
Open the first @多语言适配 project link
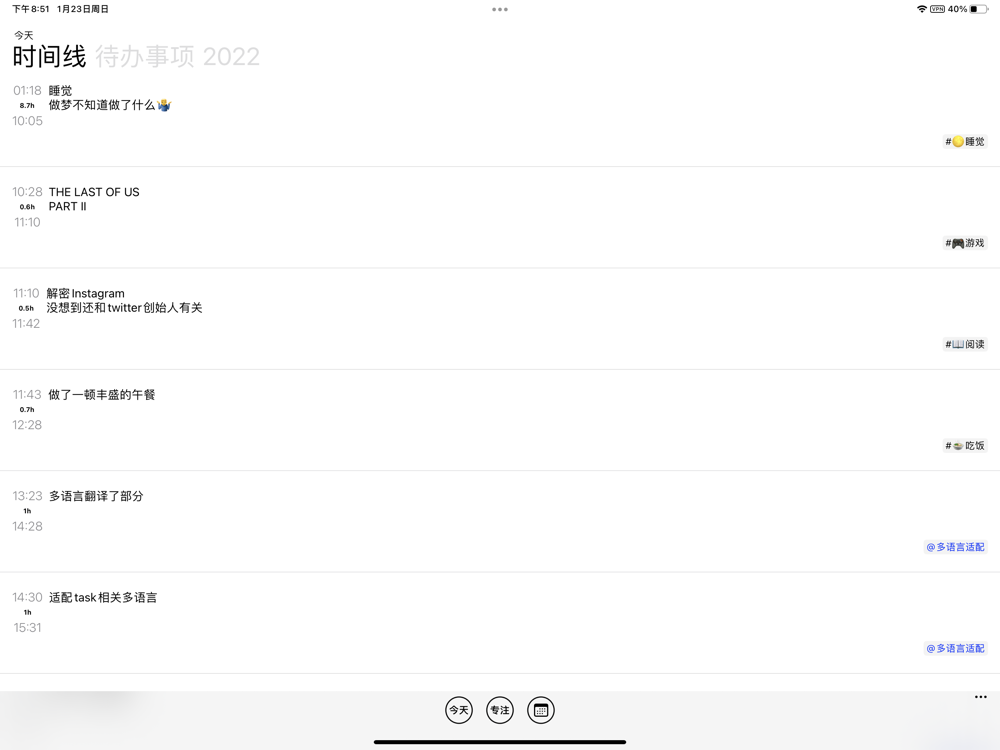955,547
